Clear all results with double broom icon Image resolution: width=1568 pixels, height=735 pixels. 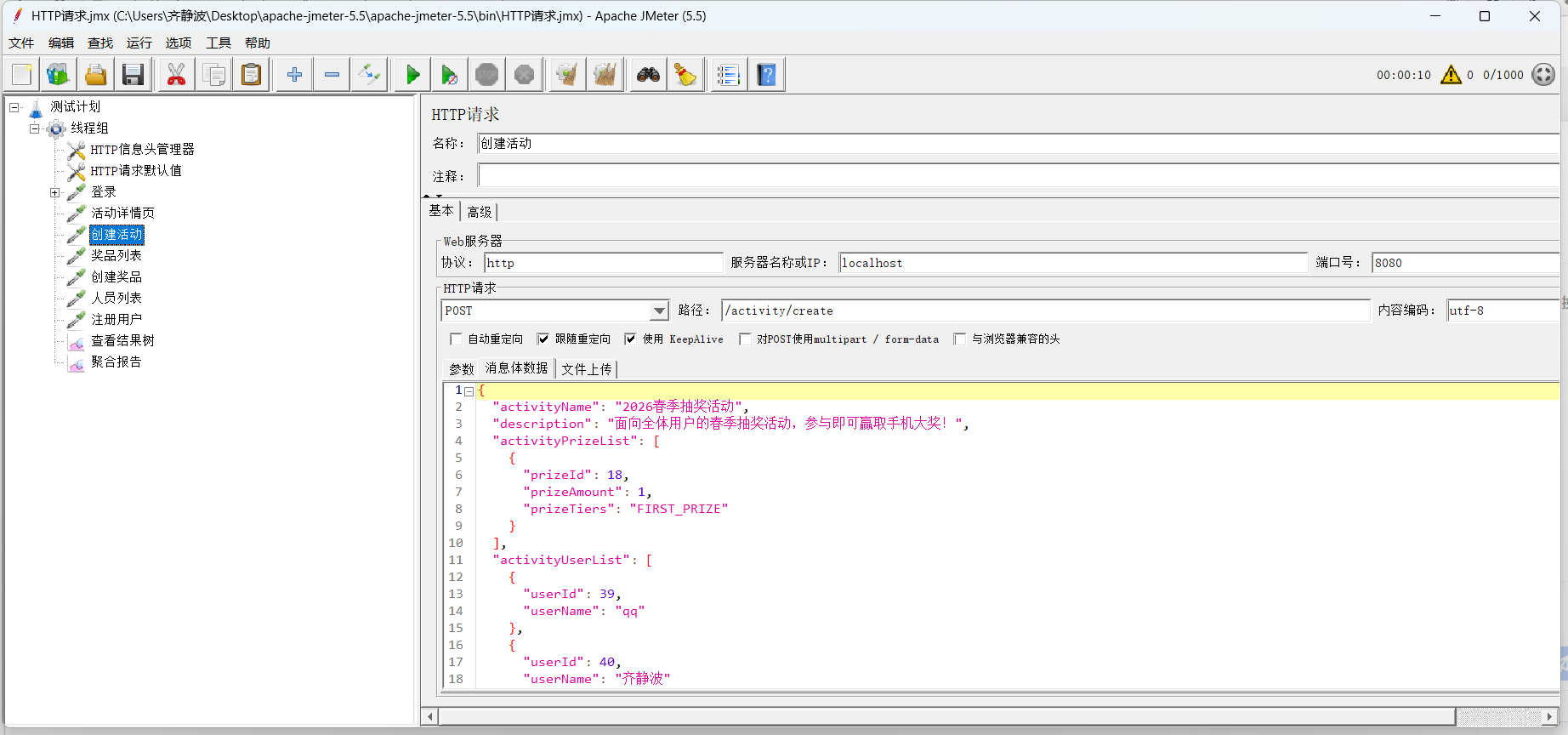pyautogui.click(x=605, y=75)
